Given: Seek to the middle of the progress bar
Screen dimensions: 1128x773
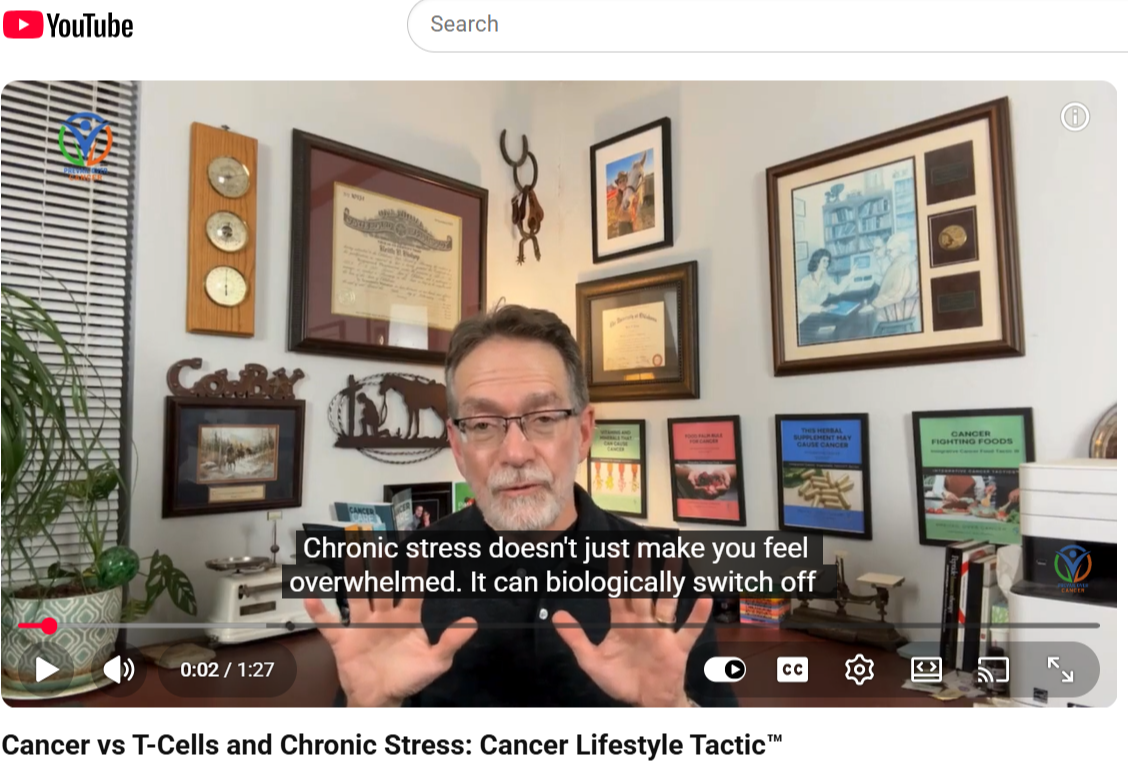Looking at the screenshot, I should click(x=559, y=626).
